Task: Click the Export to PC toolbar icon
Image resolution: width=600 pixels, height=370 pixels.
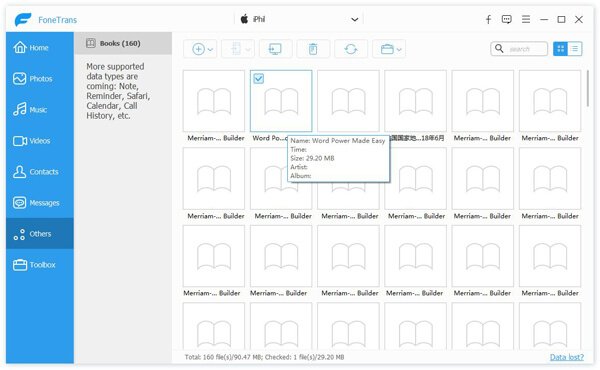Action: 275,49
